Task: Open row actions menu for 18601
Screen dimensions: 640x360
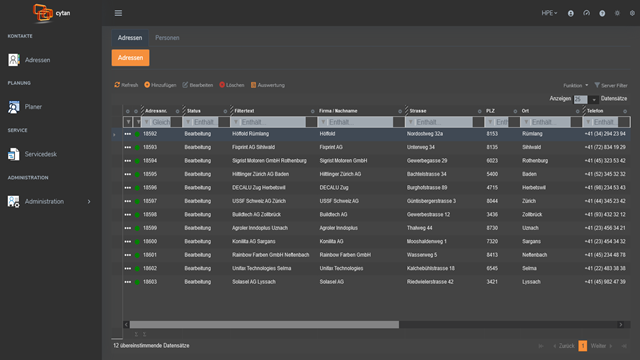Action: click(128, 255)
